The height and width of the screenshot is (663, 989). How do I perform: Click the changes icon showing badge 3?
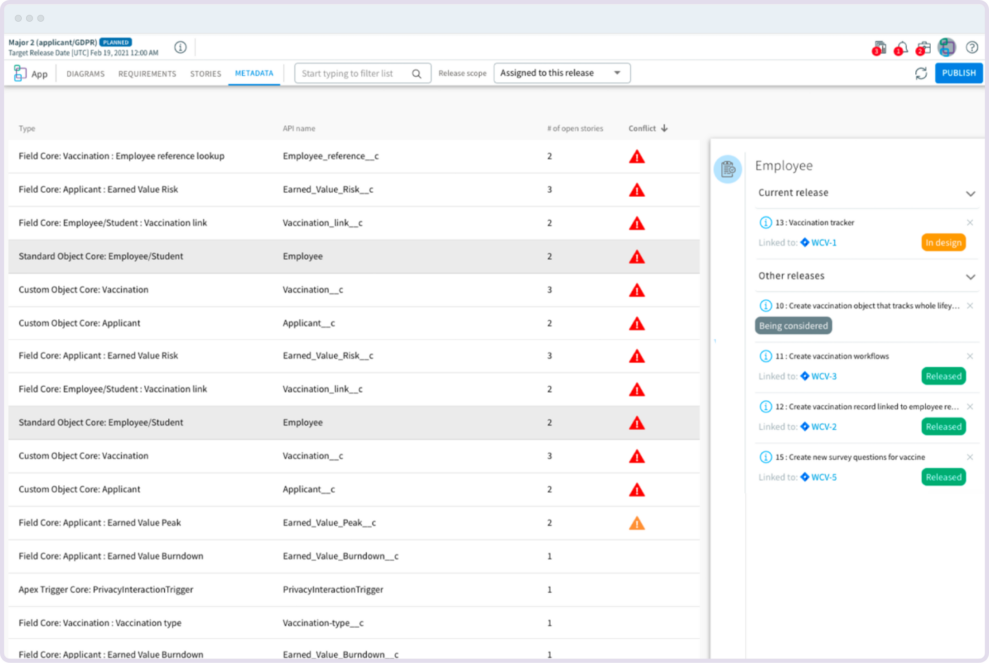click(880, 47)
